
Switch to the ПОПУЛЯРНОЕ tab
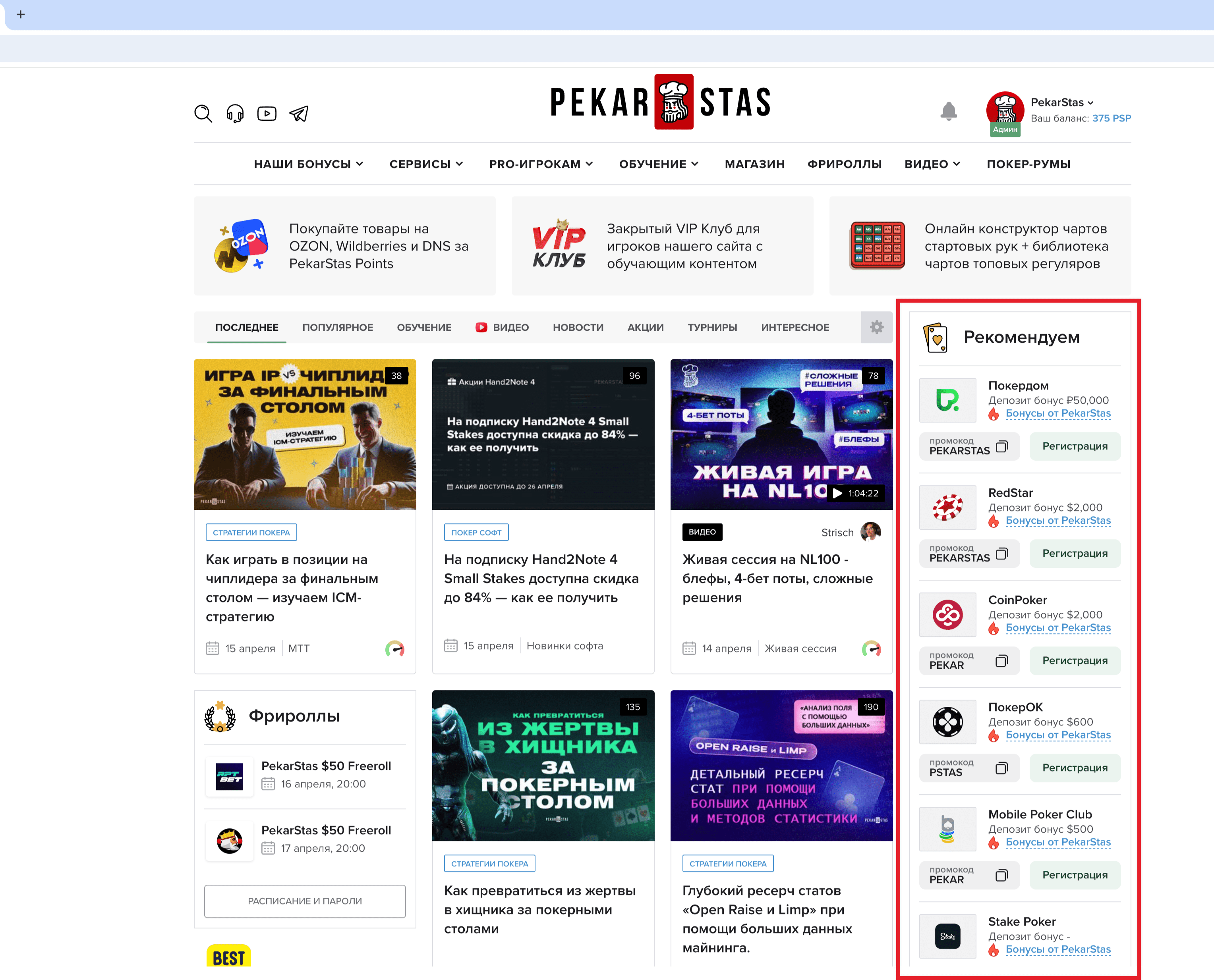tap(337, 328)
